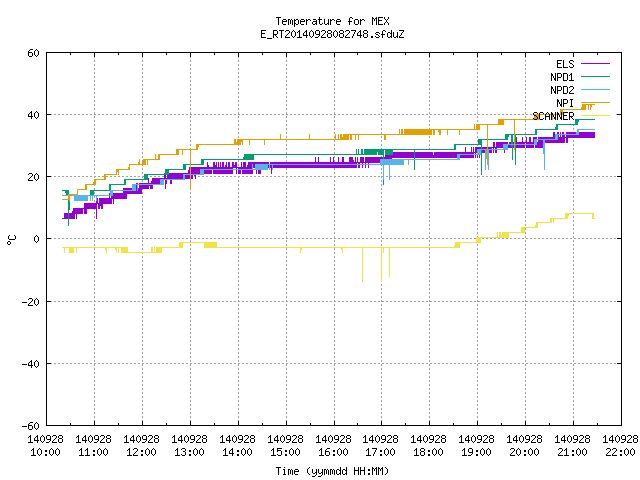Click the chart title 'Temperature for MEX'

(332, 21)
